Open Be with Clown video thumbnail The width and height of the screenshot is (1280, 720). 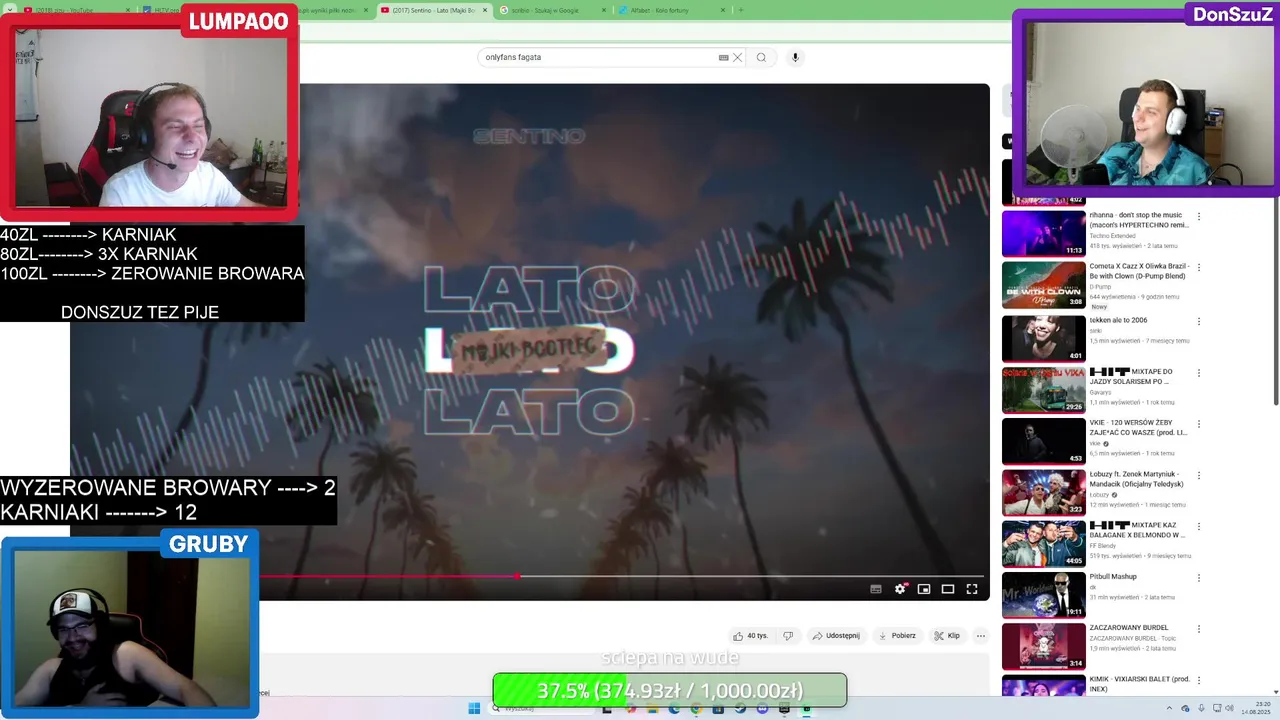coord(1043,285)
